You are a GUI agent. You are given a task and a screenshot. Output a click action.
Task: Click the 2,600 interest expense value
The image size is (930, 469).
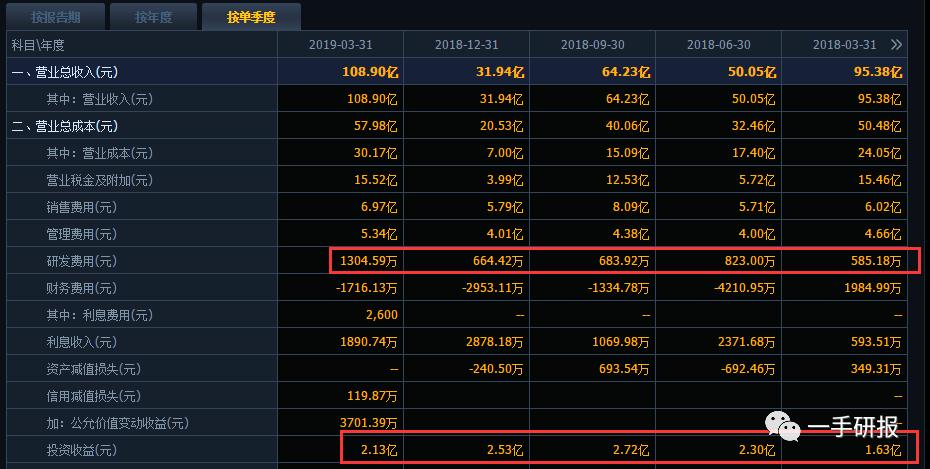click(x=382, y=315)
